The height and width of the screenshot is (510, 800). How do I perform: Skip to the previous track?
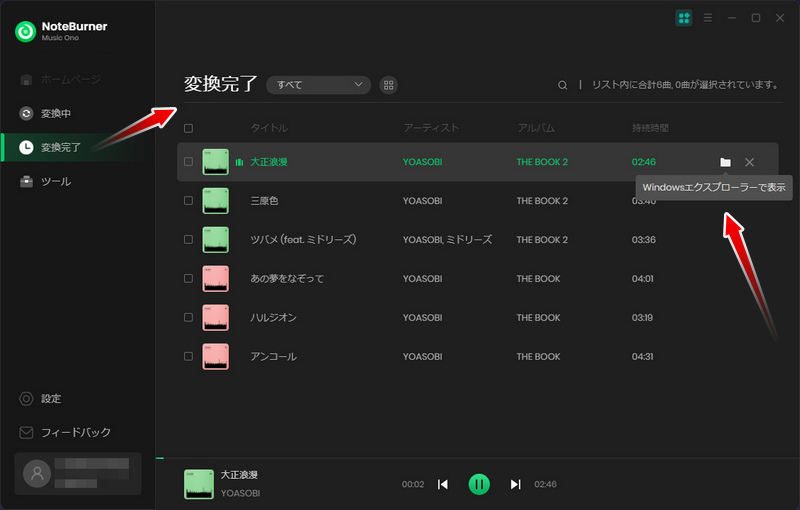443,484
